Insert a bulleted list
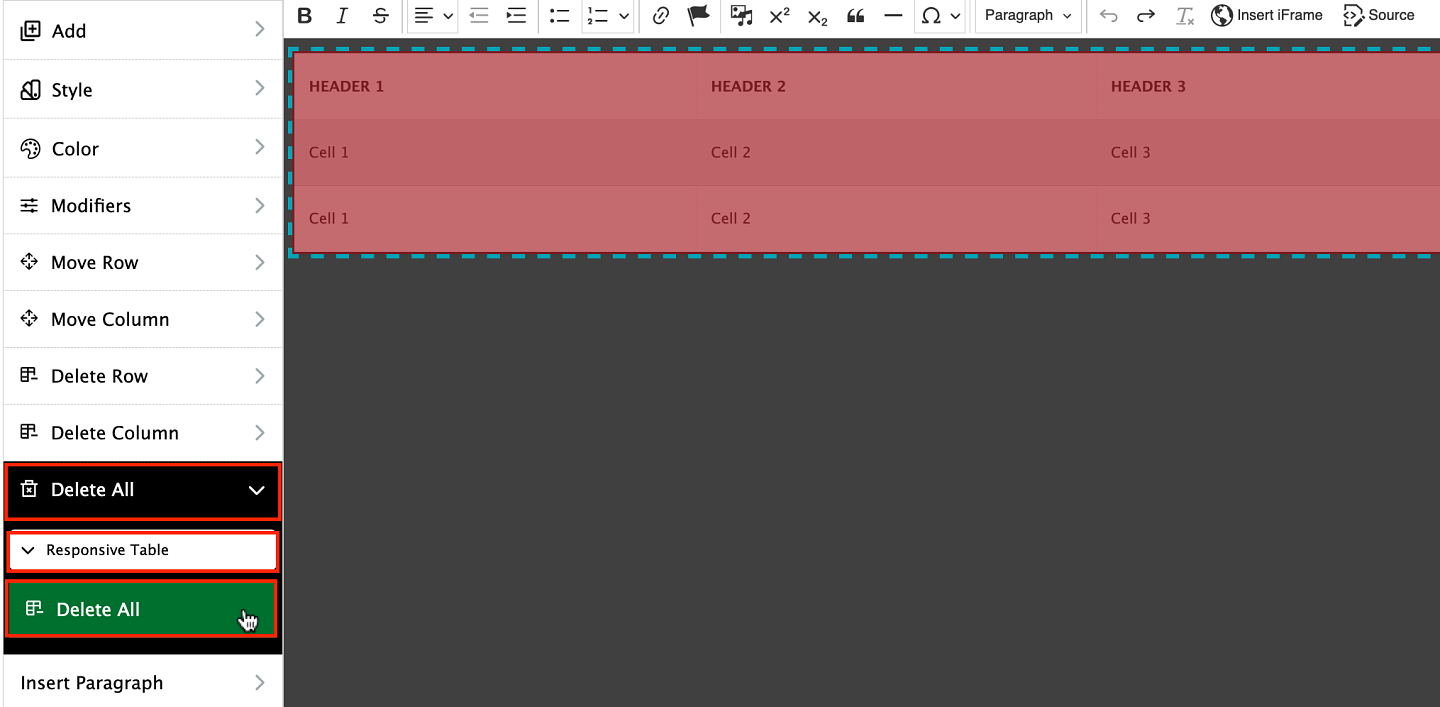The height and width of the screenshot is (707, 1440). point(559,16)
